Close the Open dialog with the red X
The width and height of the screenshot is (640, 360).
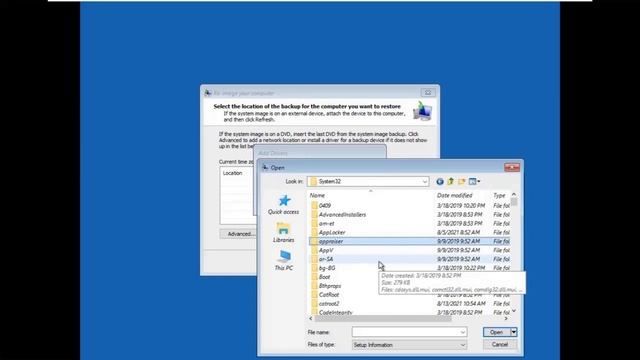click(x=512, y=167)
